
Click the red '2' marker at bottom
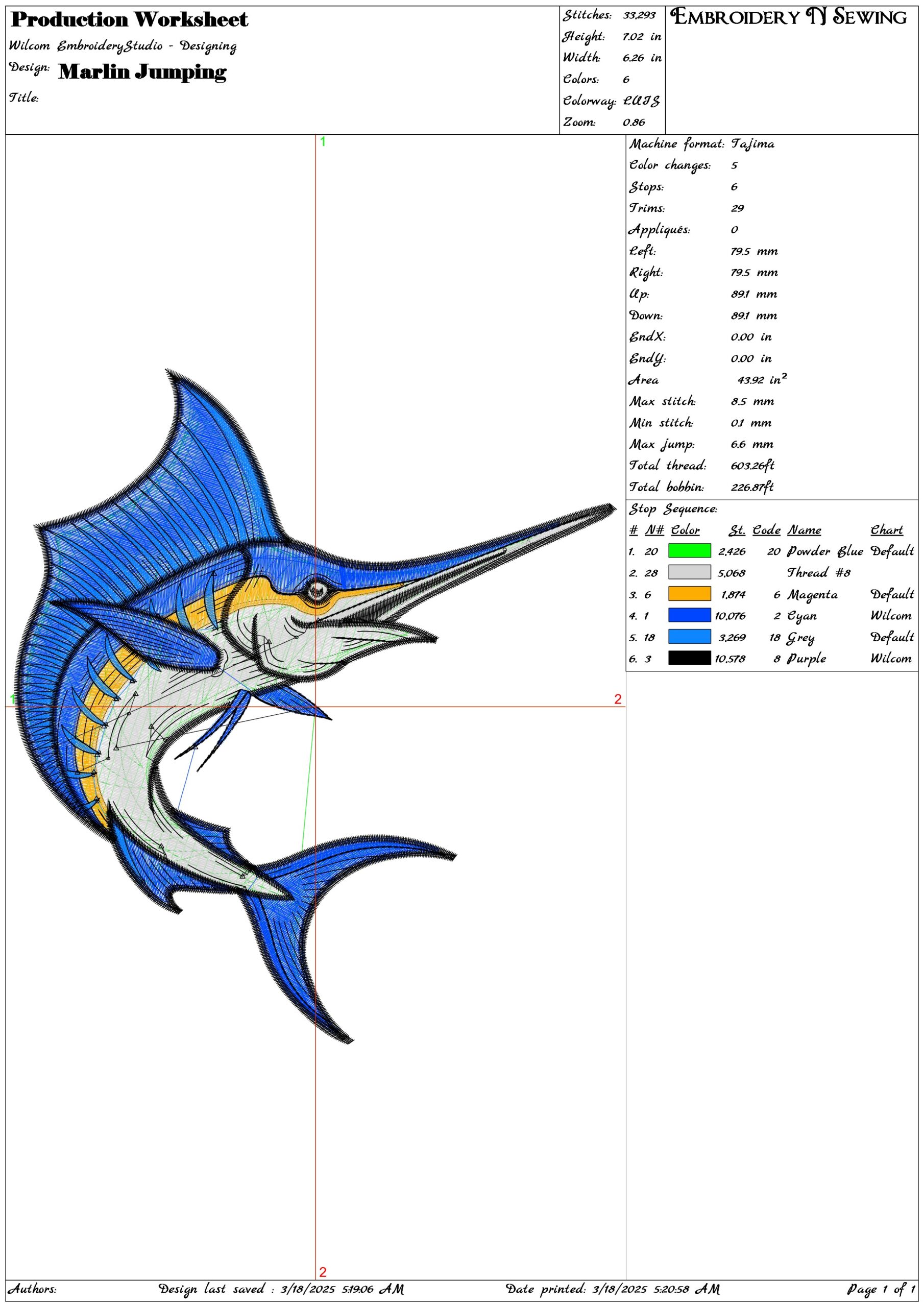323,1272
